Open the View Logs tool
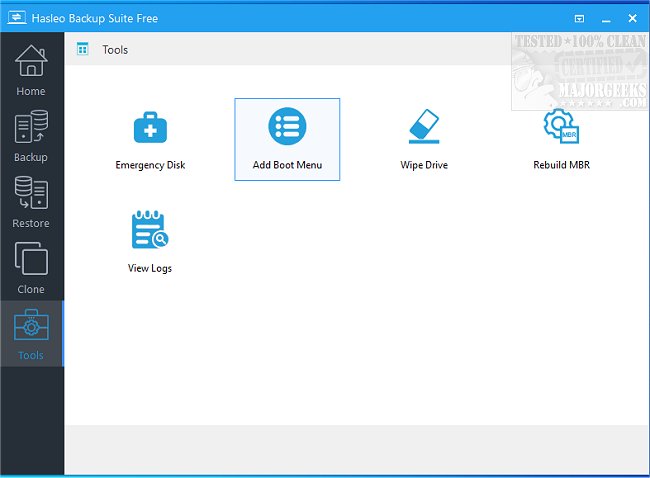 [x=150, y=243]
